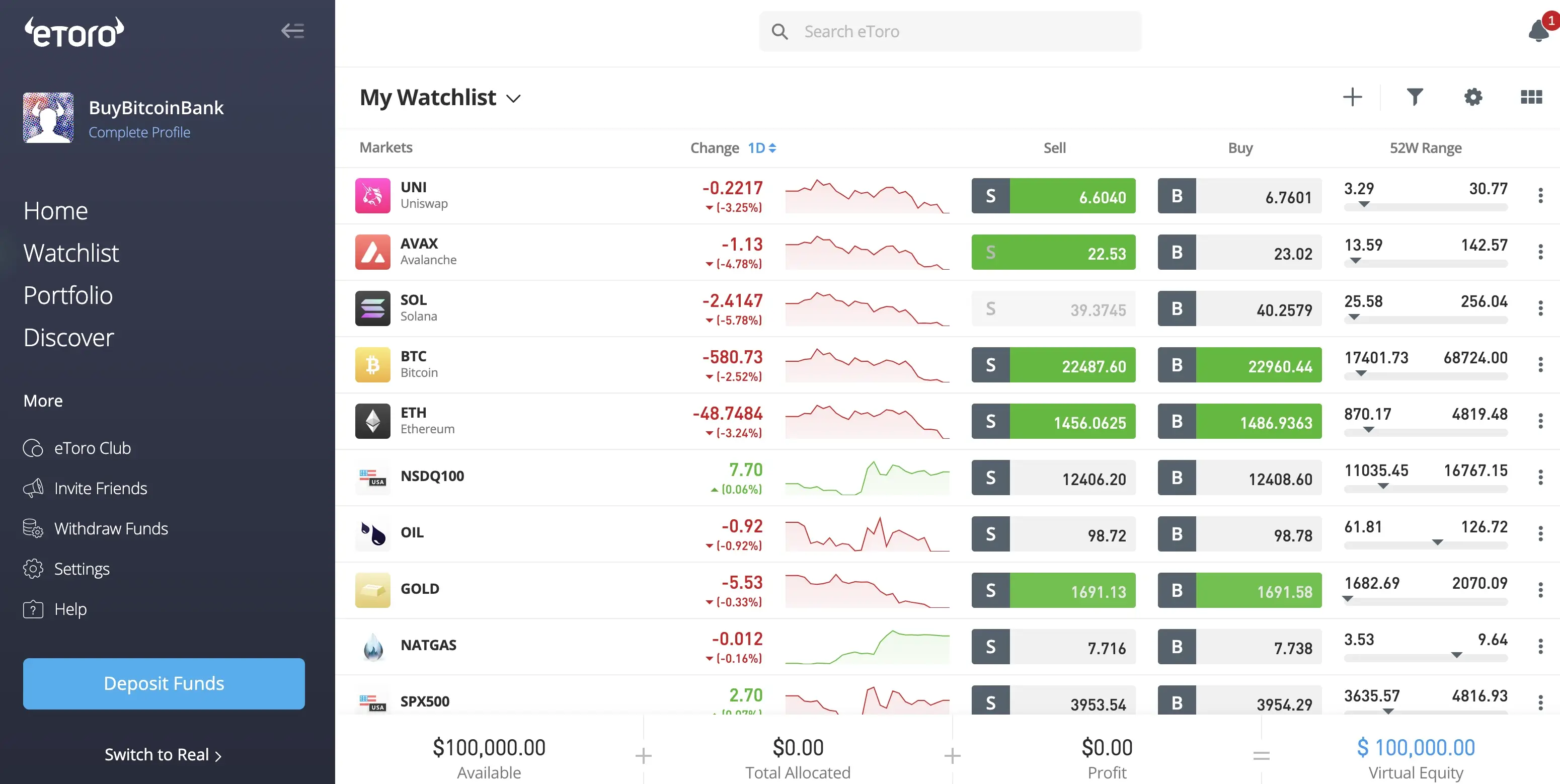1560x784 pixels.
Task: Click the OIL 52W range bar
Action: (1426, 545)
